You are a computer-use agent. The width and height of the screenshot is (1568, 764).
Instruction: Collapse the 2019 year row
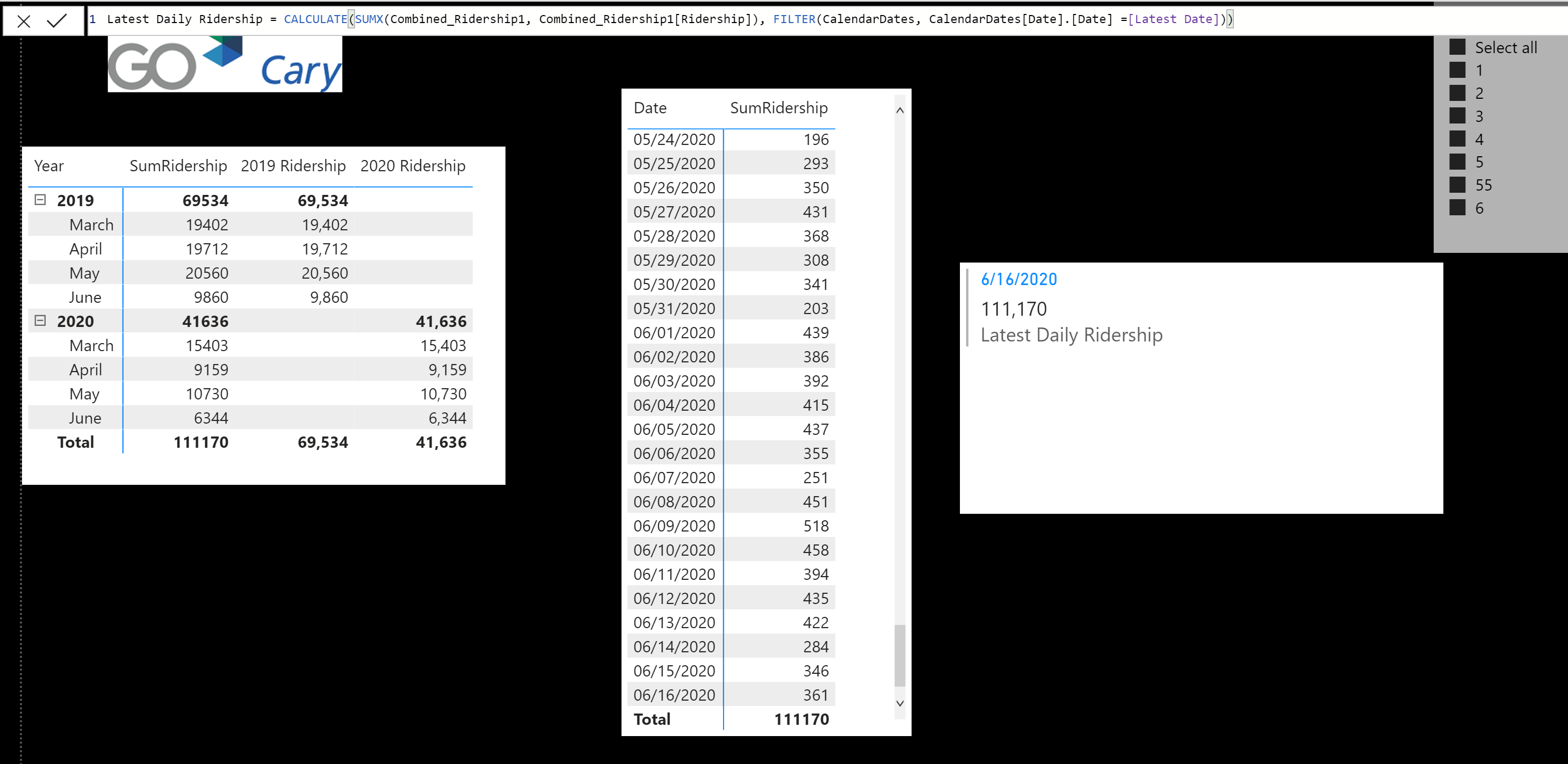pos(40,200)
